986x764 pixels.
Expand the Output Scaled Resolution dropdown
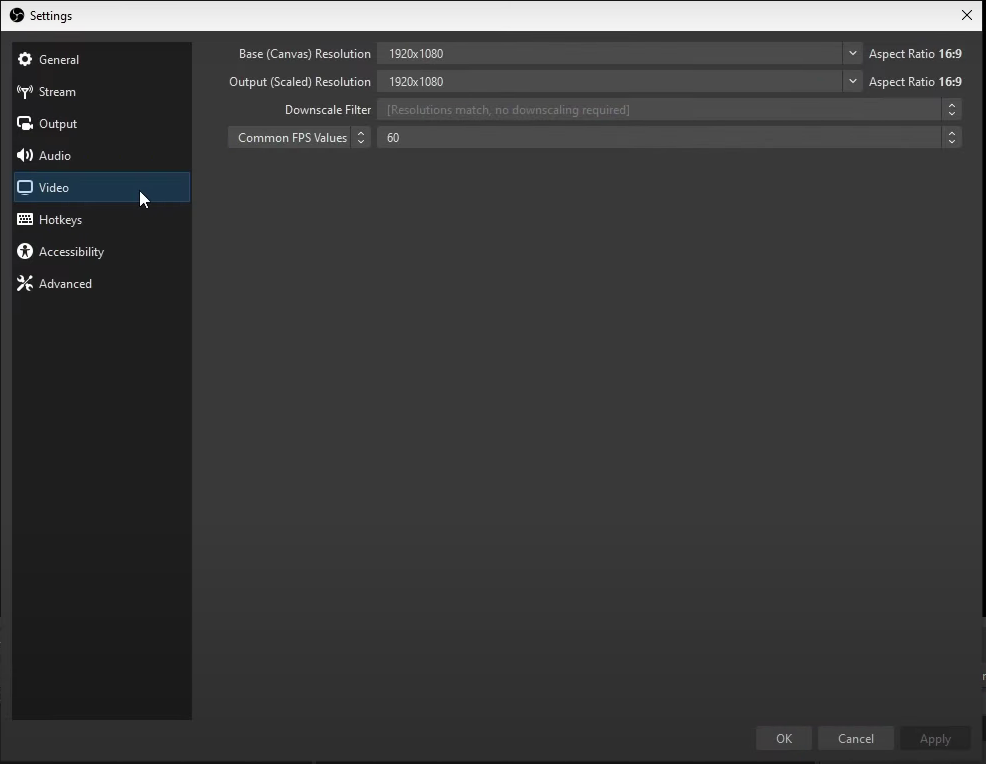pos(852,81)
